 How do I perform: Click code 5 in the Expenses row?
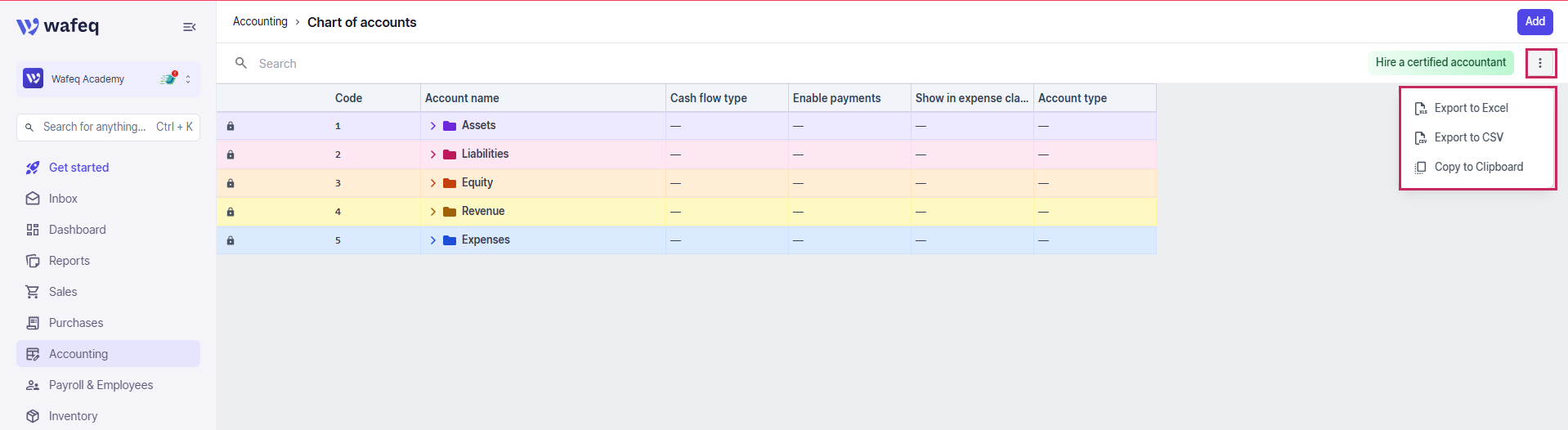click(x=338, y=240)
